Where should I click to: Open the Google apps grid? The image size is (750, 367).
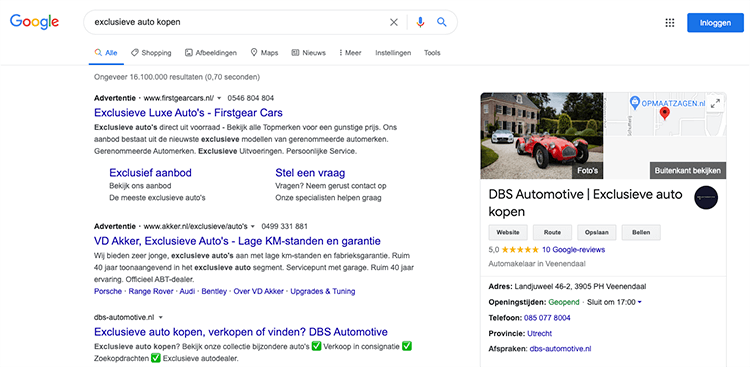pos(670,22)
